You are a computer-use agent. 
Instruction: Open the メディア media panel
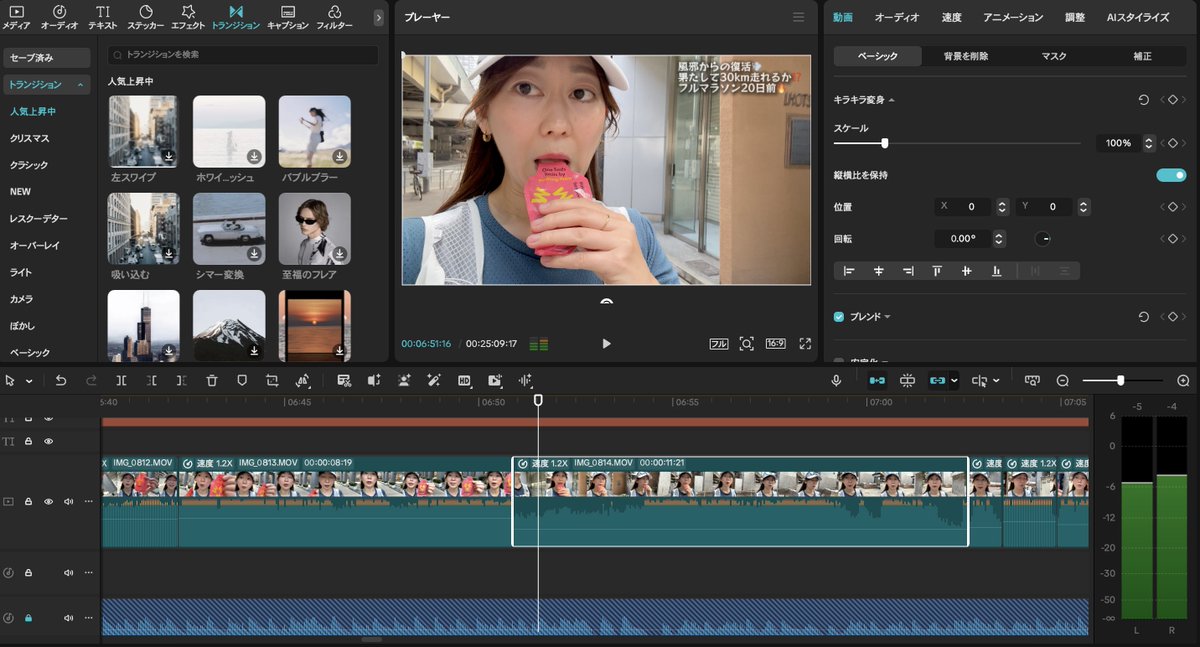pos(16,17)
